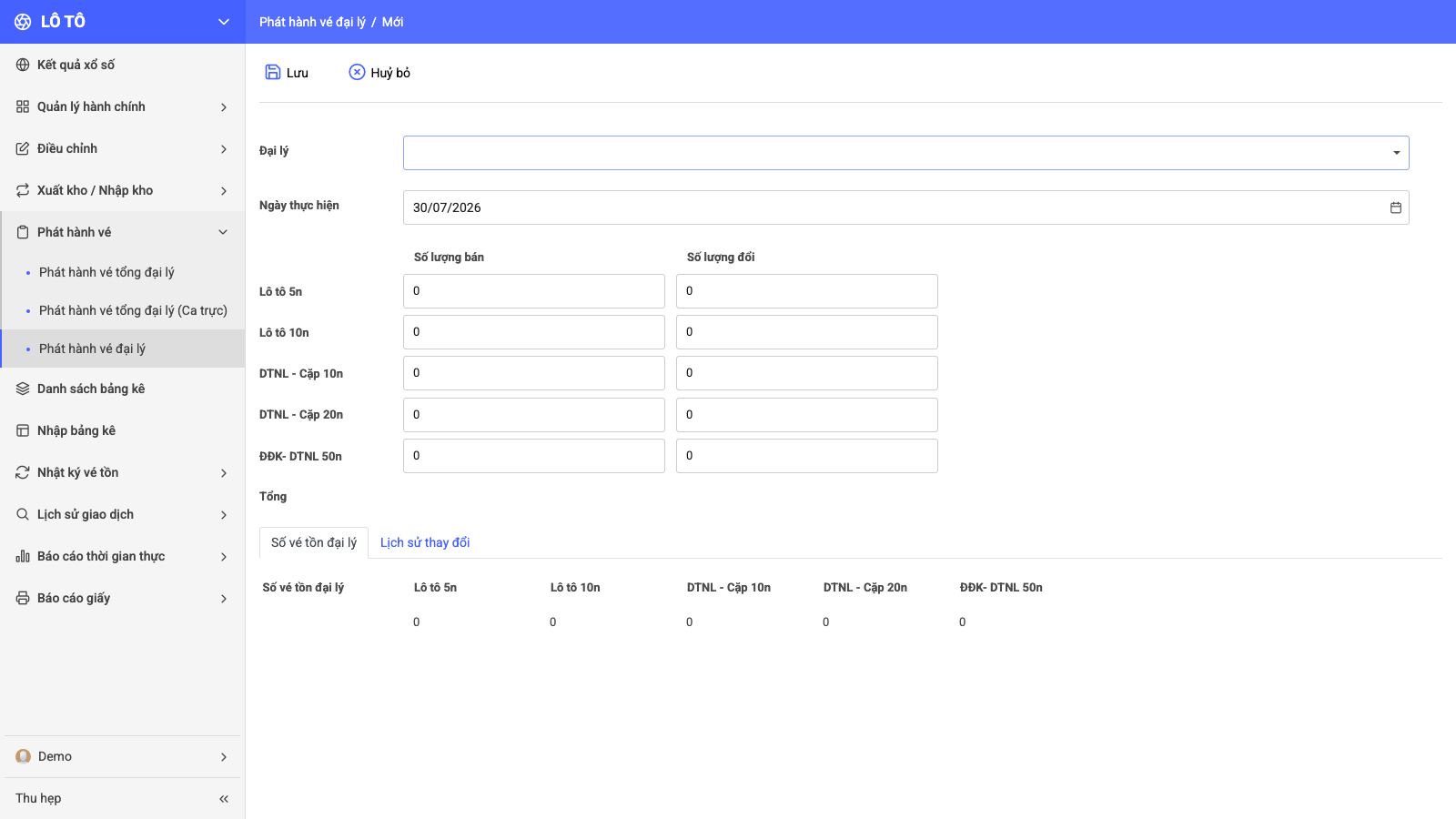
Task: Click DTNL - Cặp 10n Số lượng bán field
Action: pyautogui.click(x=534, y=373)
